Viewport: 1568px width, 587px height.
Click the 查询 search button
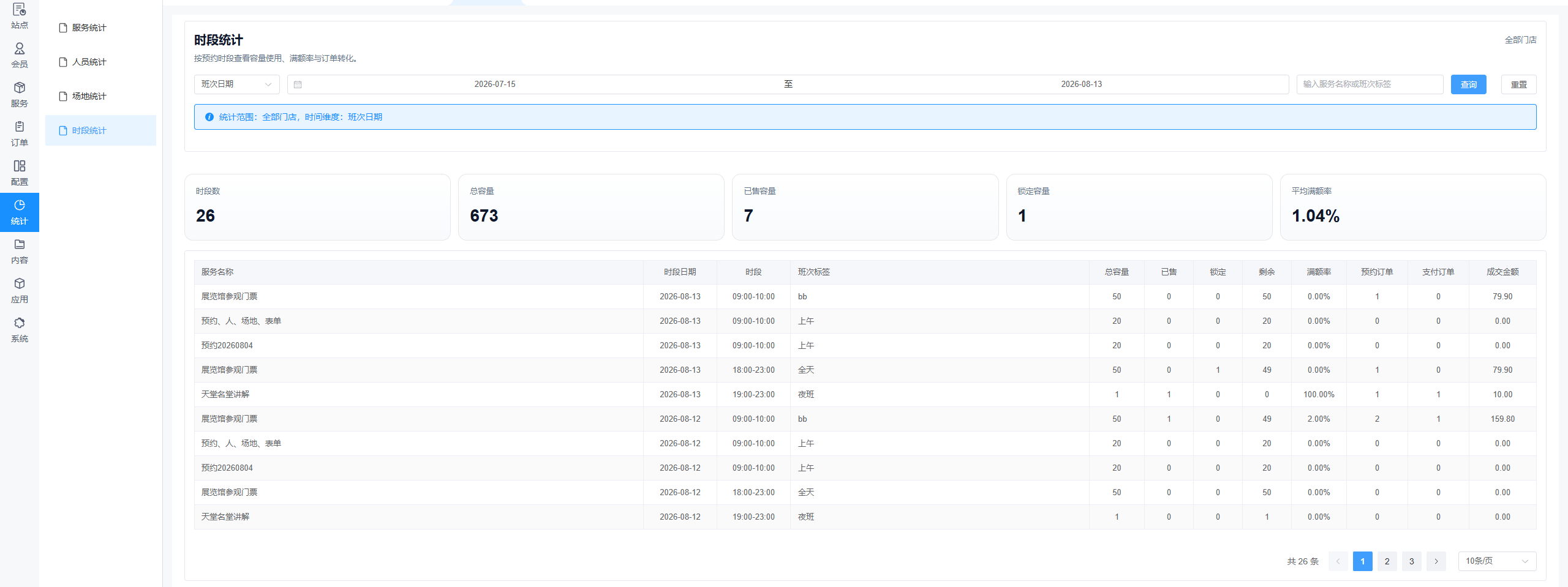point(1468,84)
